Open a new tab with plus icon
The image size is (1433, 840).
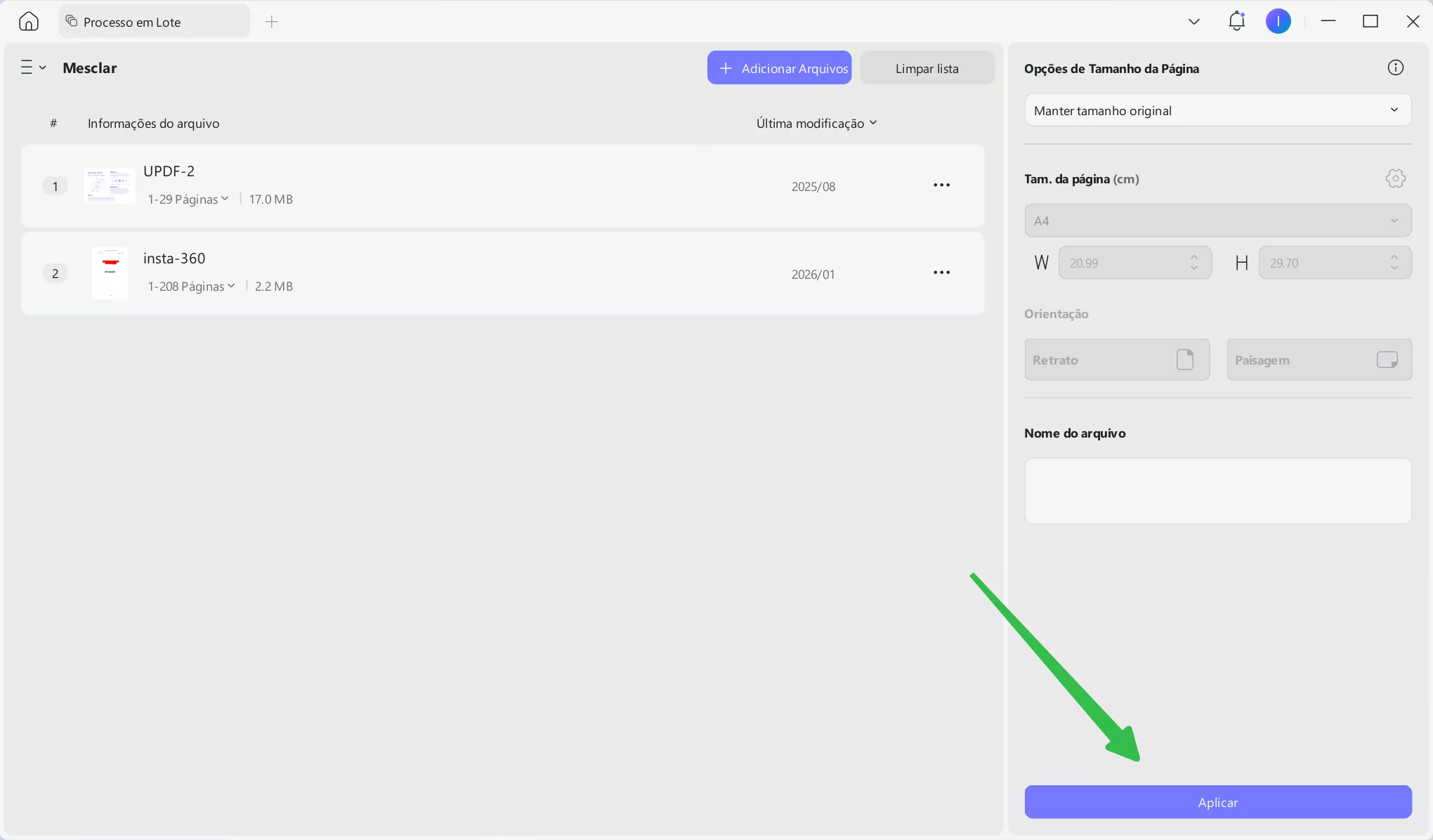pos(272,22)
